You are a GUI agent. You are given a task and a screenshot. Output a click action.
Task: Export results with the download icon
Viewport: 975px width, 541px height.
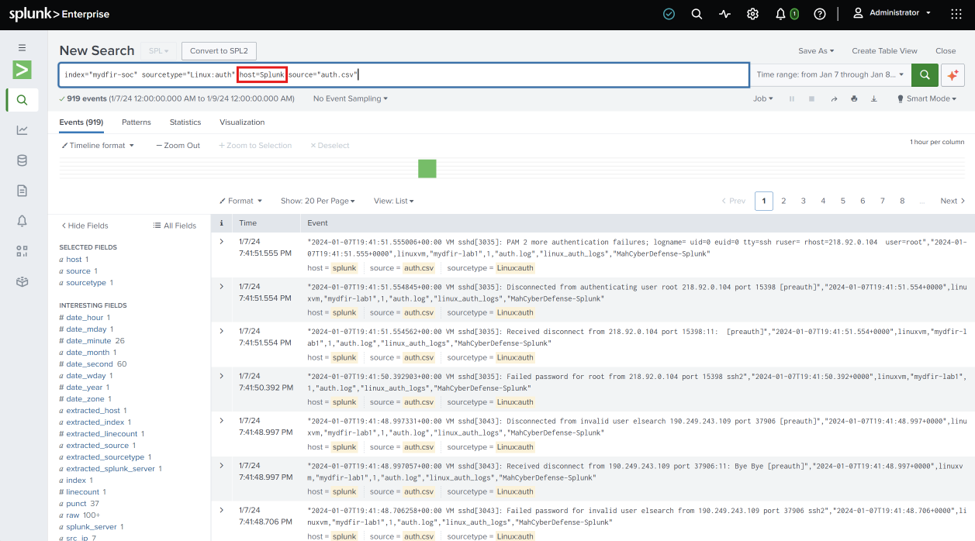click(874, 99)
